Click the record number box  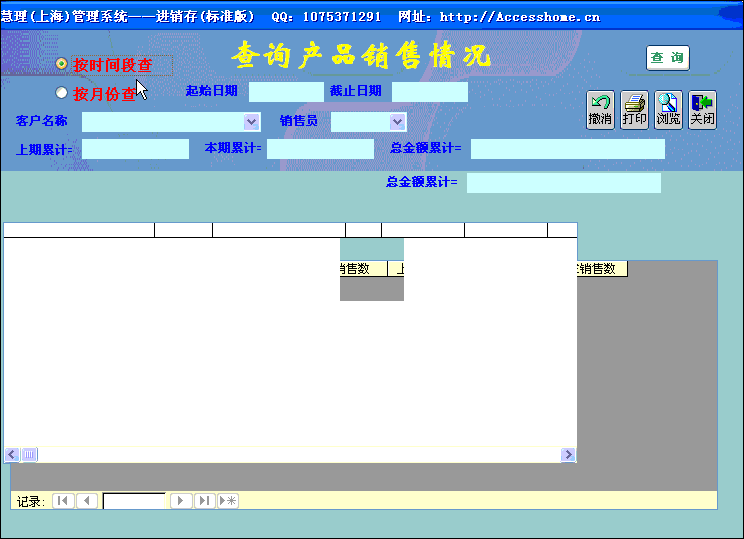point(134,501)
